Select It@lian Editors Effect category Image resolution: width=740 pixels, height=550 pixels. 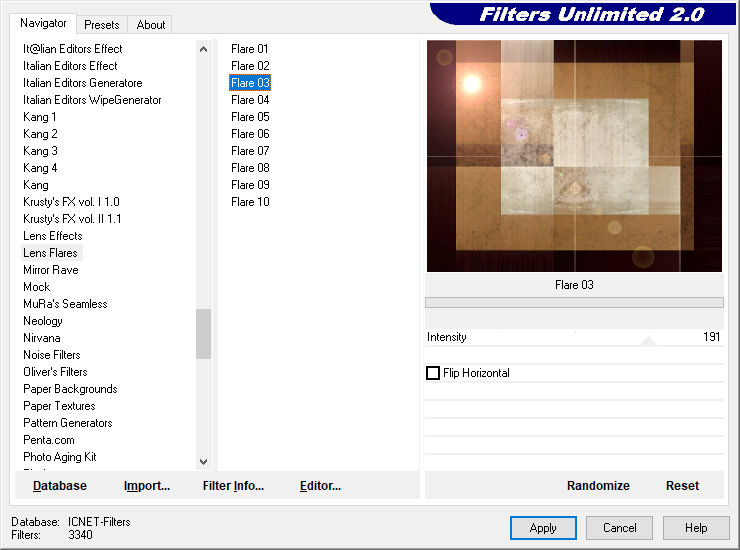(x=73, y=49)
